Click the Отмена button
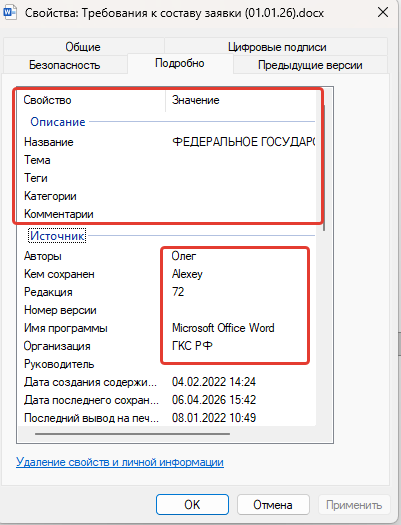 pyautogui.click(x=273, y=505)
